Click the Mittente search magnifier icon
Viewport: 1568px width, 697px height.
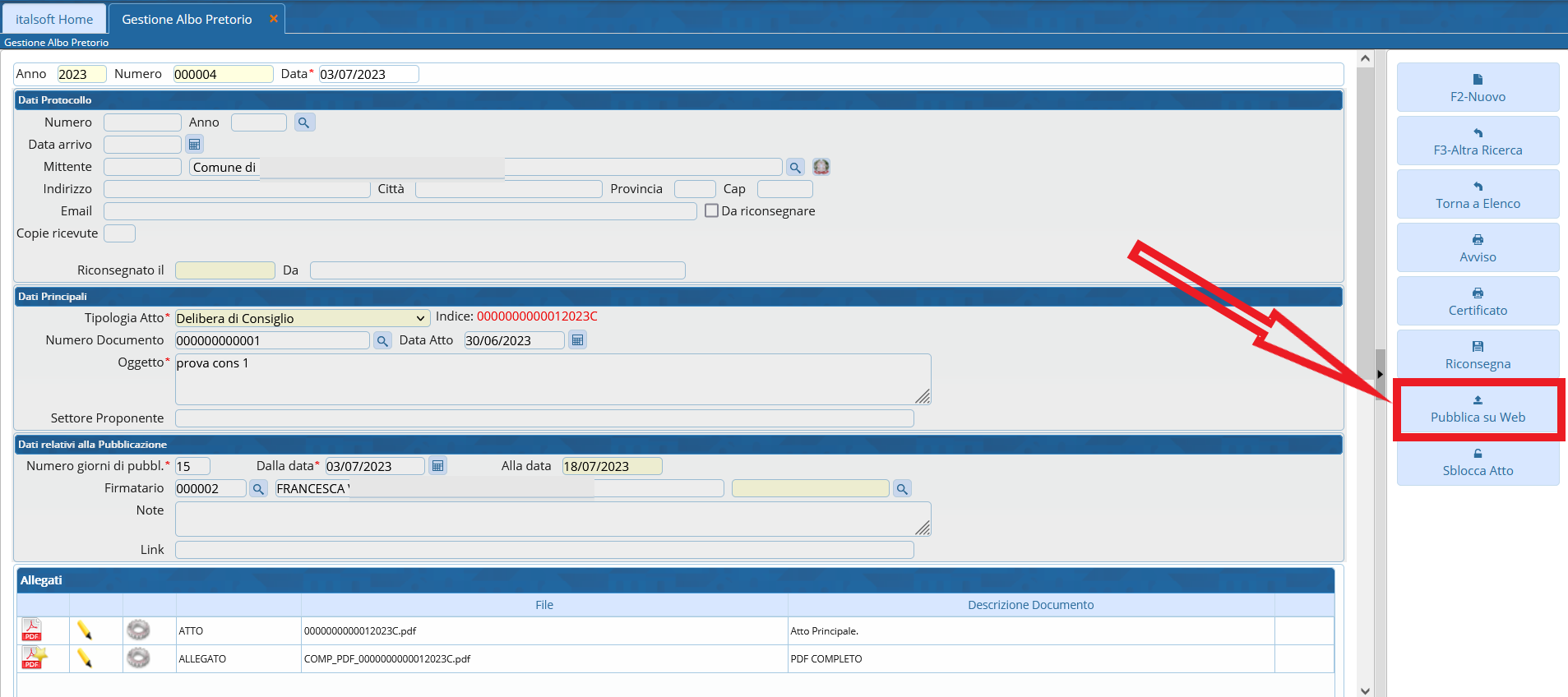(x=795, y=168)
